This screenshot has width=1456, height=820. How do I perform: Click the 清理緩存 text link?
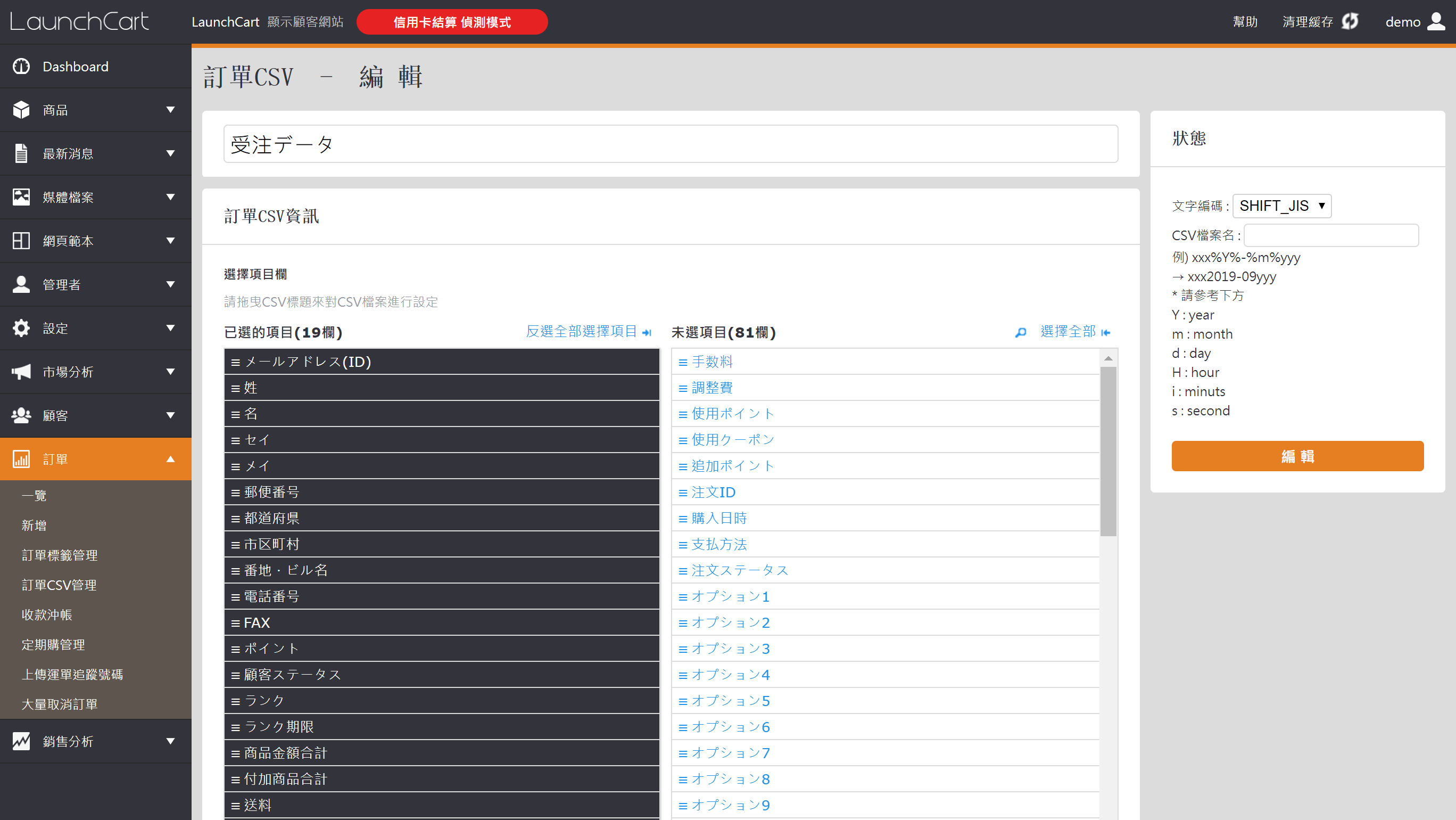pyautogui.click(x=1308, y=21)
